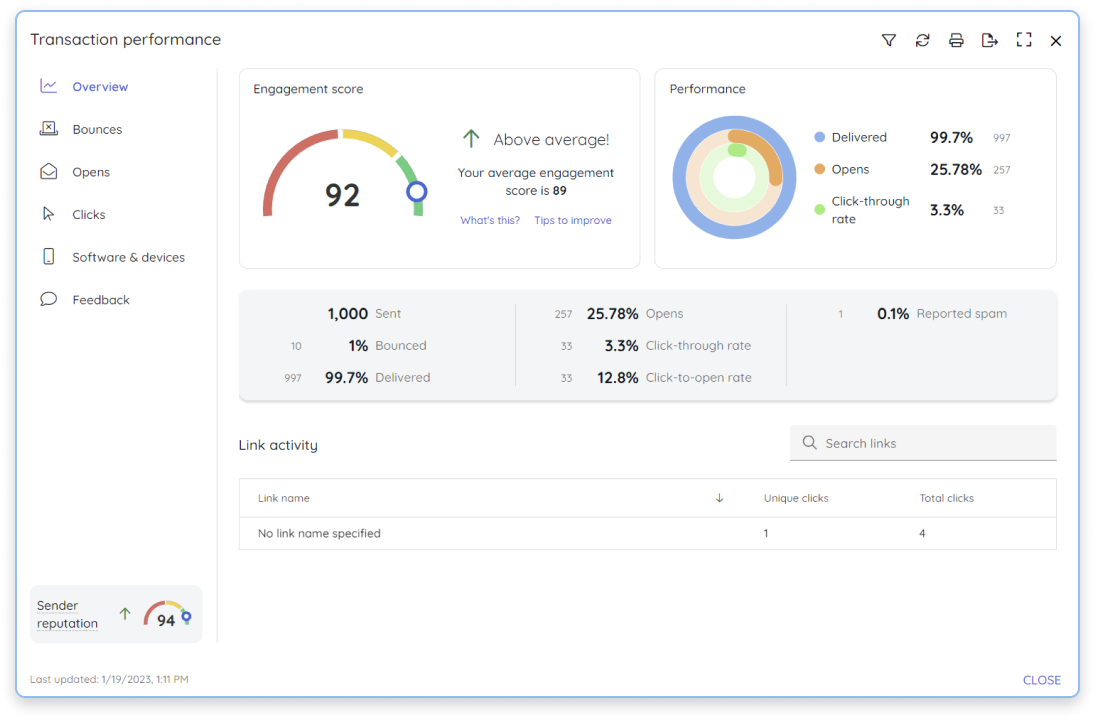1096x720 pixels.
Task: Expand dialog to full screen
Action: (1023, 41)
